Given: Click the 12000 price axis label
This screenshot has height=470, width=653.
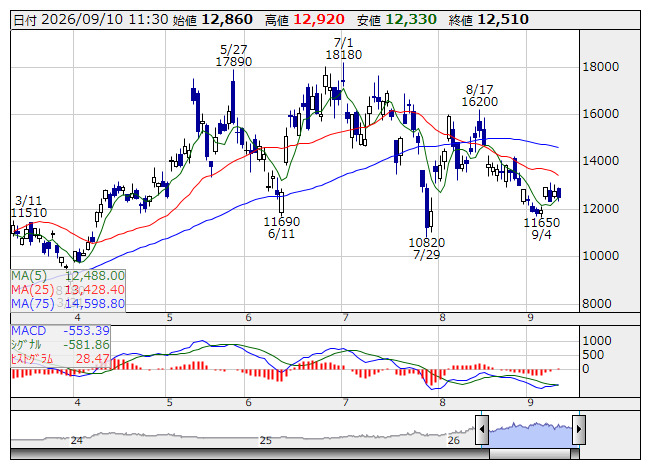Looking at the screenshot, I should tap(601, 209).
